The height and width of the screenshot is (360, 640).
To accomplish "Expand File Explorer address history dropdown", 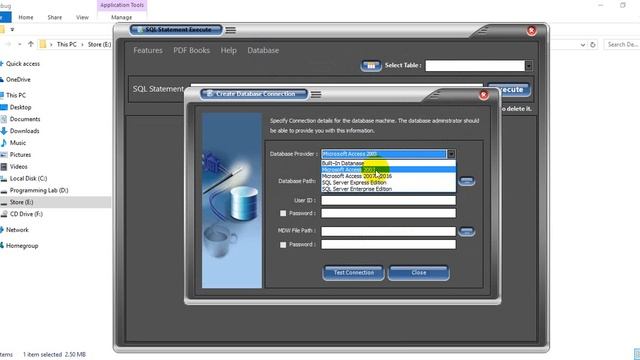I will click(x=583, y=45).
